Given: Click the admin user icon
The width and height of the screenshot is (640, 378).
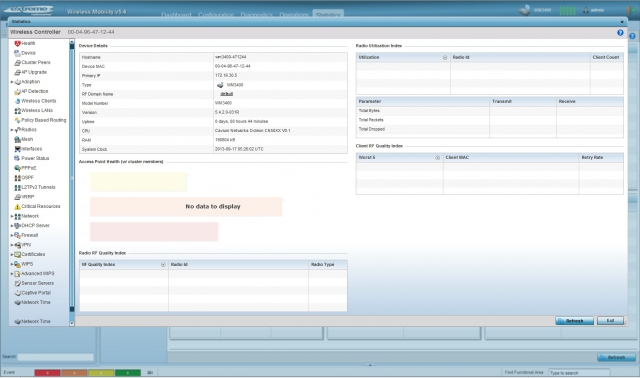Looking at the screenshot, I should point(586,10).
